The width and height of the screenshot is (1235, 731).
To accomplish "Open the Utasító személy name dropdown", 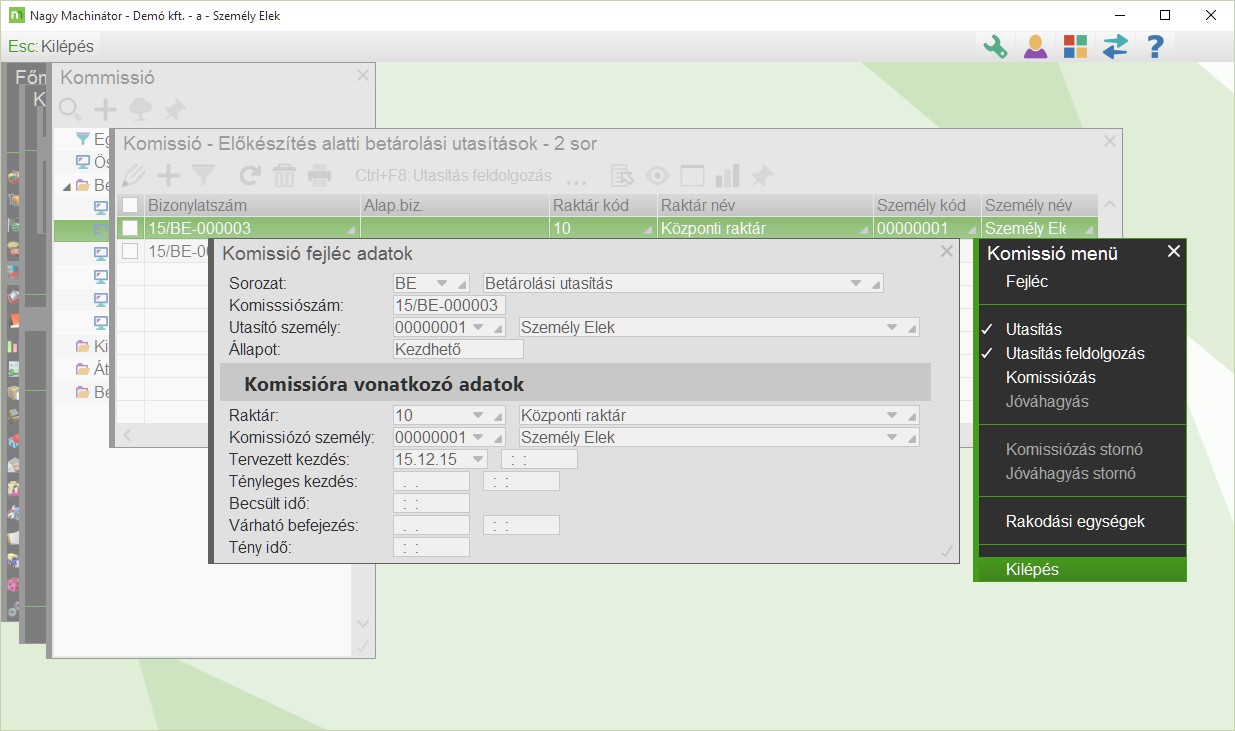I will [x=892, y=327].
